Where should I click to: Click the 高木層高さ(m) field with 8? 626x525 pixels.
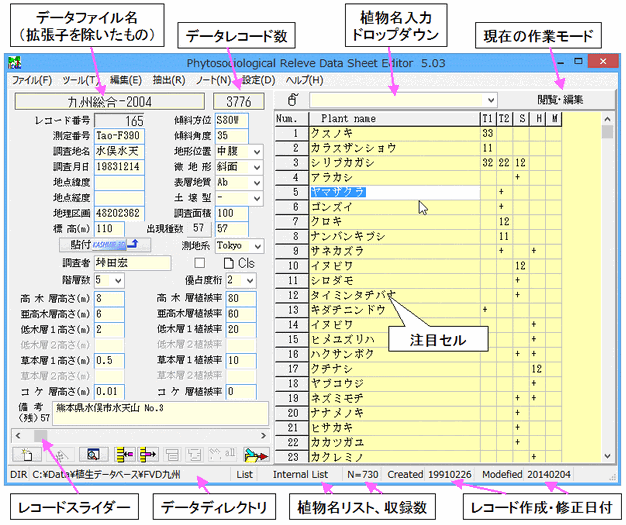(109, 299)
